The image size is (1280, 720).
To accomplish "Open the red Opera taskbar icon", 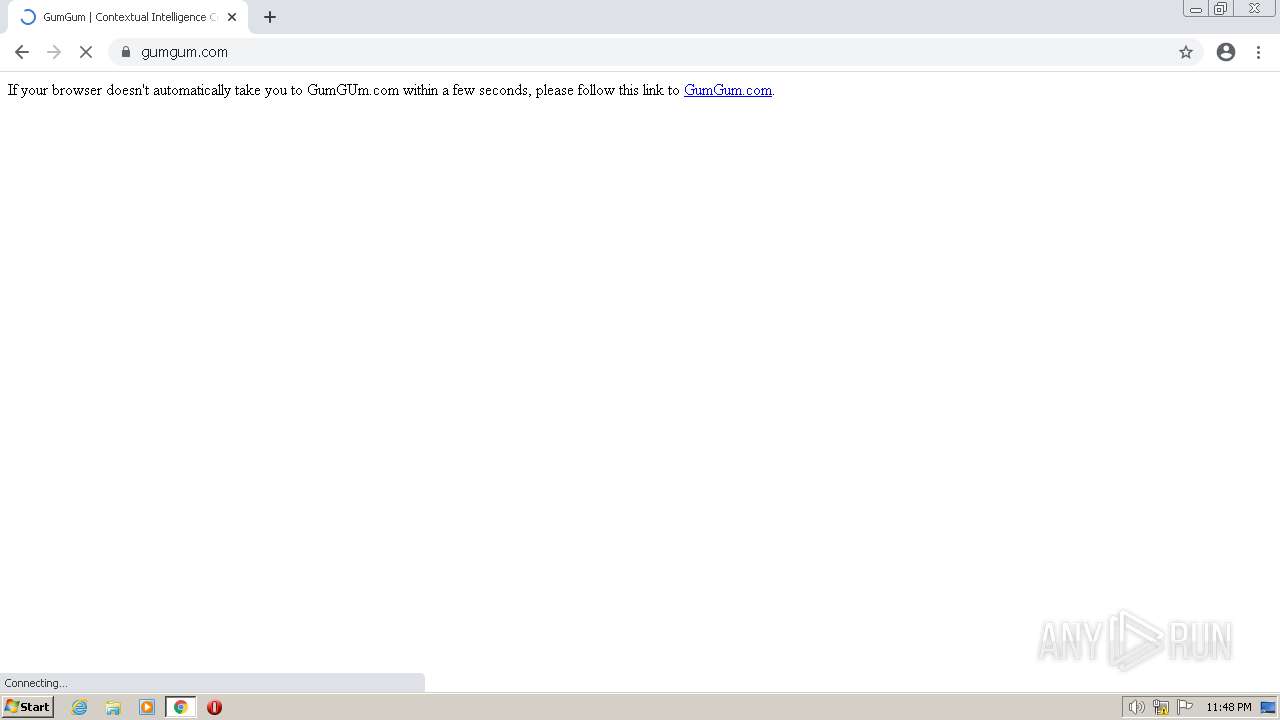I will [214, 707].
